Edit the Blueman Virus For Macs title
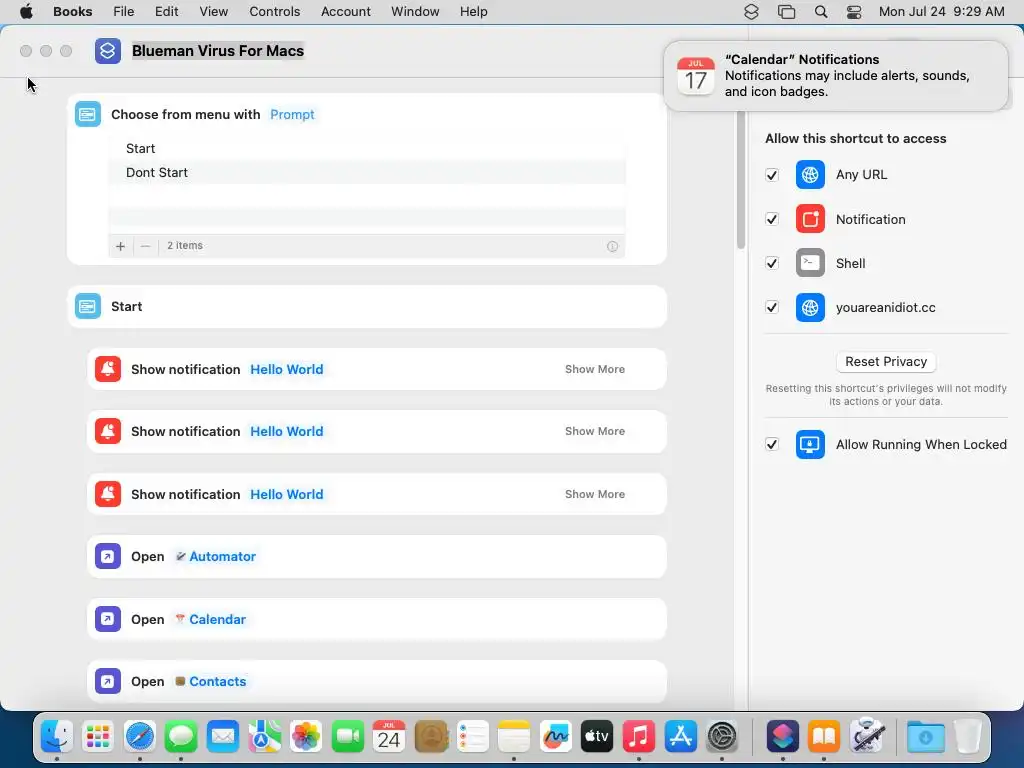The image size is (1024, 768). tap(218, 51)
